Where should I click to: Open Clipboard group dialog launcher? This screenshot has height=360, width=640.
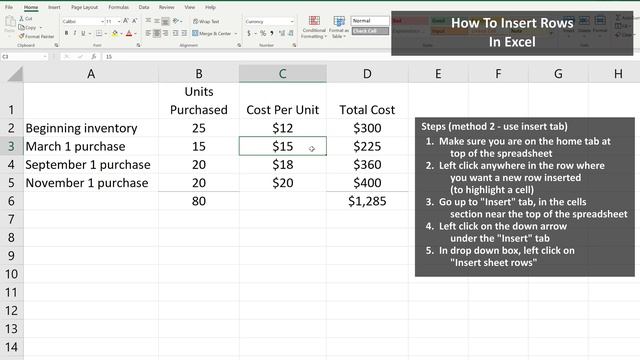pyautogui.click(x=56, y=45)
